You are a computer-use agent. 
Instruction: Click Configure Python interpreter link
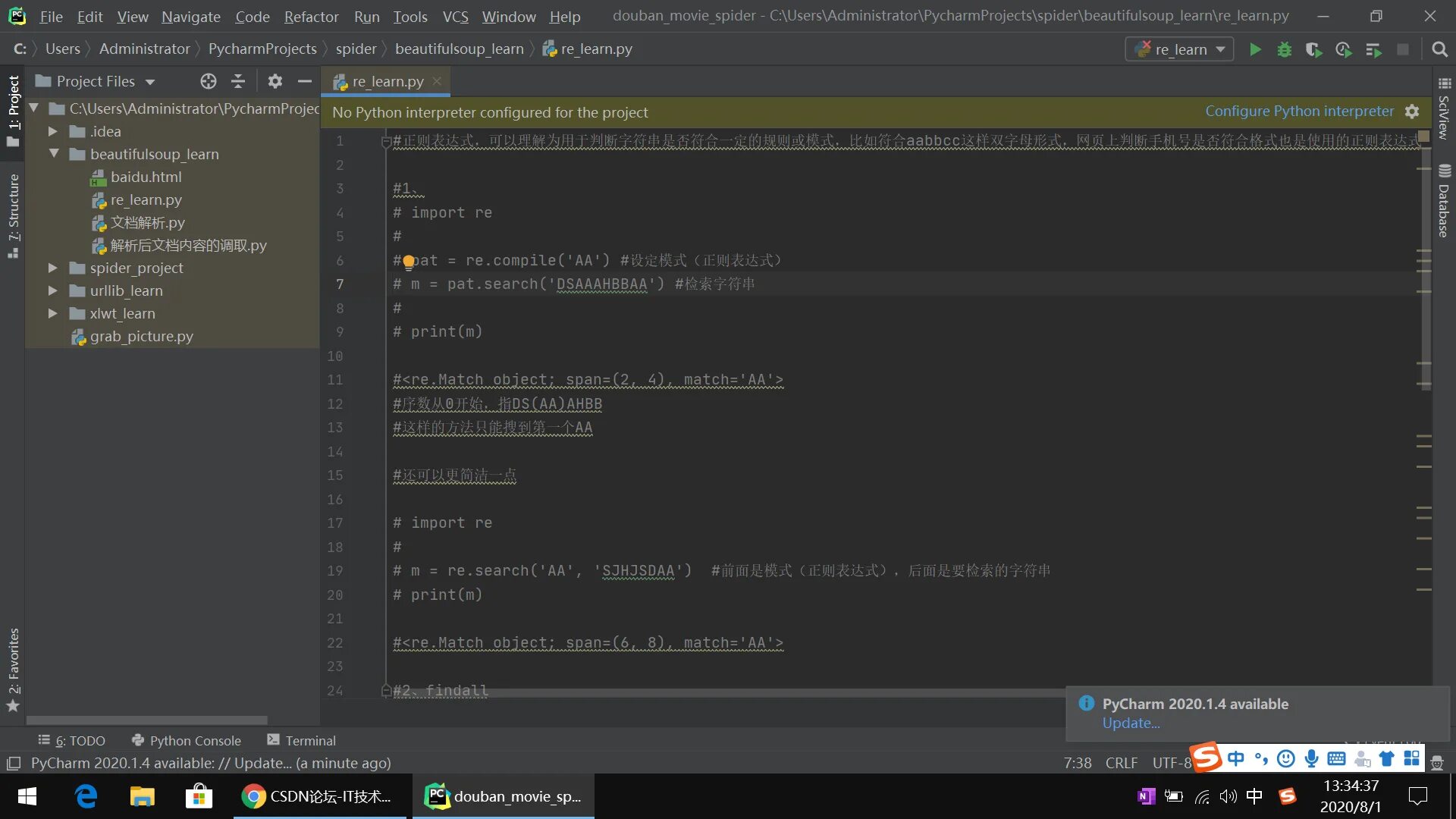(1299, 111)
